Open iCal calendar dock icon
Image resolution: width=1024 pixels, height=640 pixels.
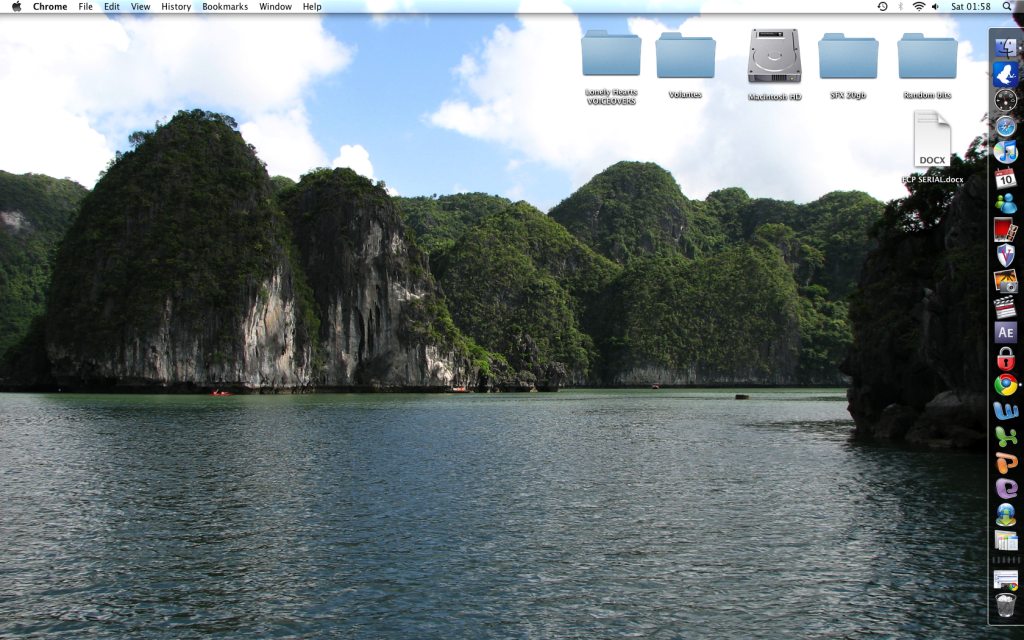(x=1005, y=178)
